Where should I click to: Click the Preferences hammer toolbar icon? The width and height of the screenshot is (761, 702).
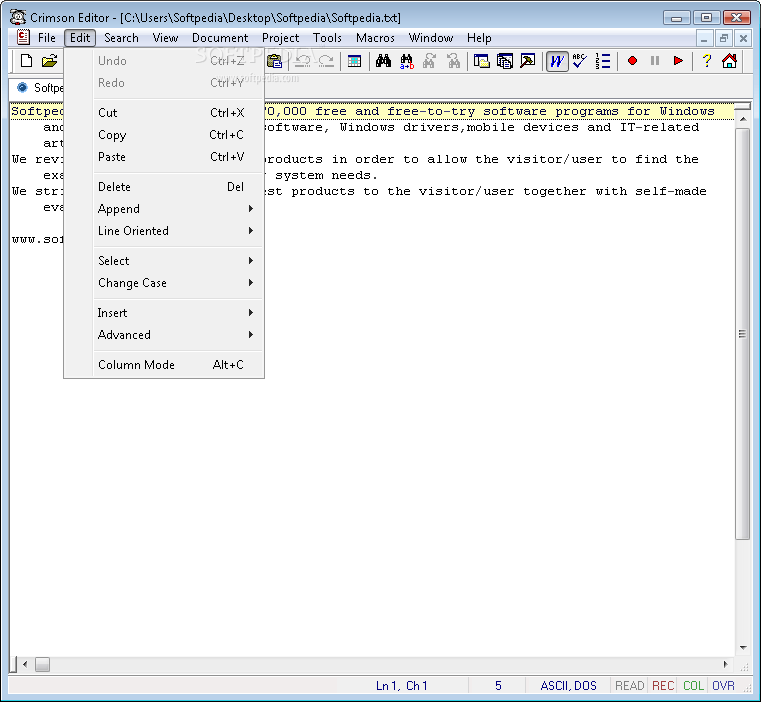coord(528,61)
